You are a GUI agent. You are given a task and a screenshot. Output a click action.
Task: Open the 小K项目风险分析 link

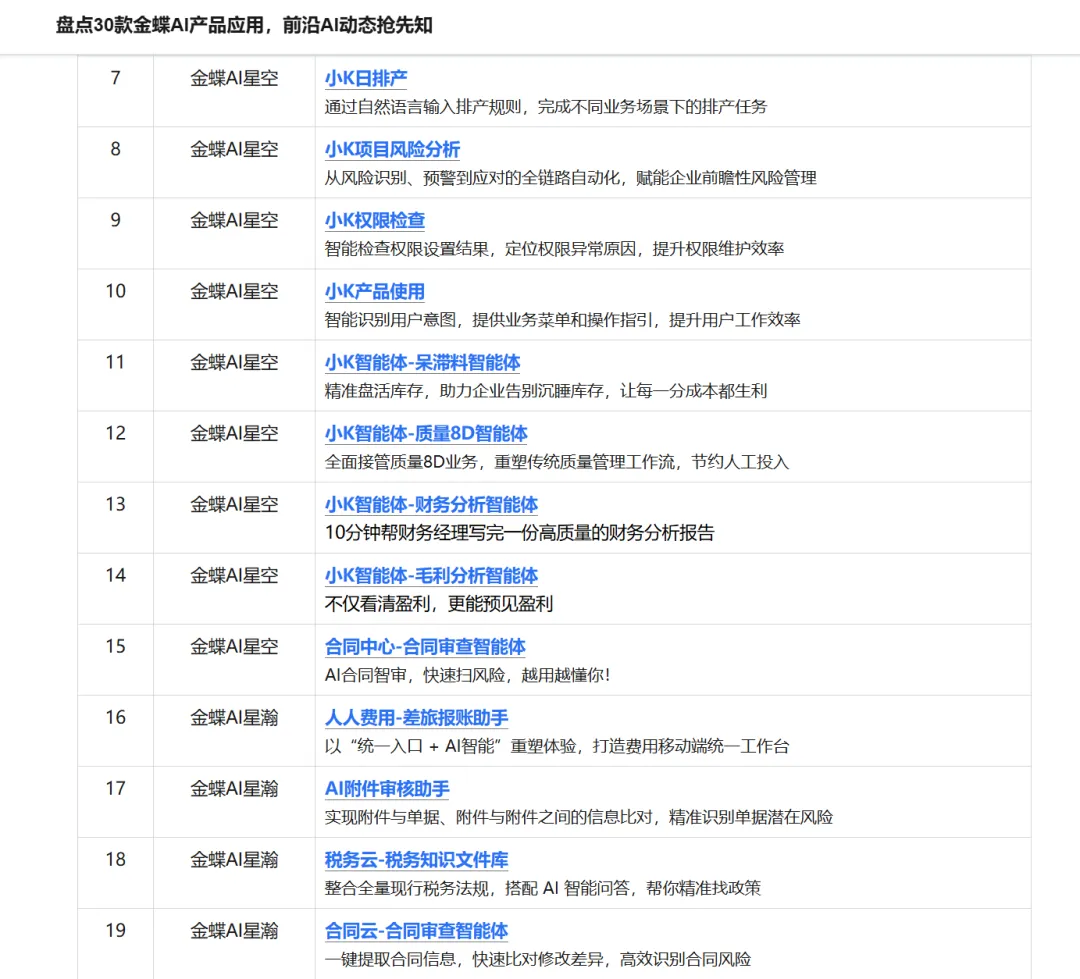392,150
